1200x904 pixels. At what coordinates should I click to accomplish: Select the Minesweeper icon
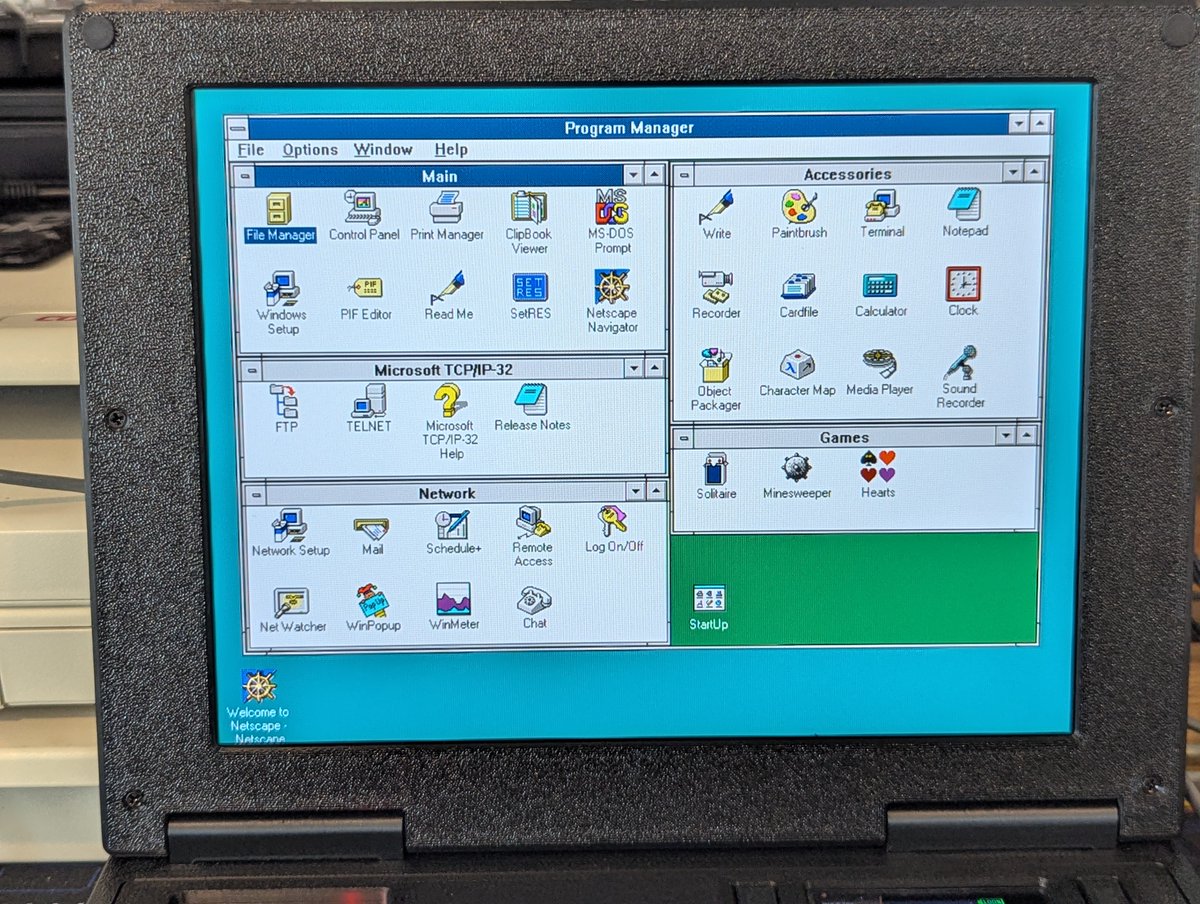point(797,468)
